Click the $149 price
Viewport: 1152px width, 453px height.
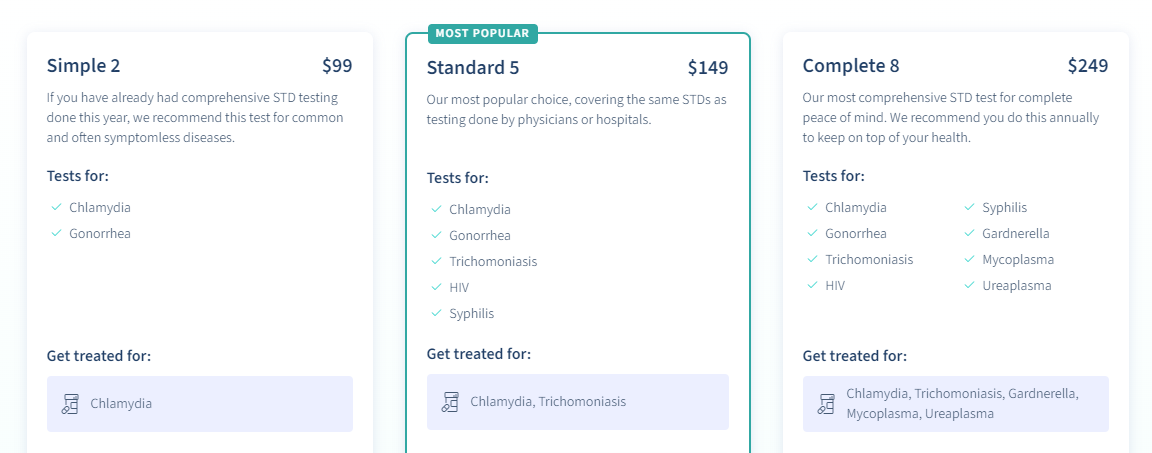[x=708, y=68]
